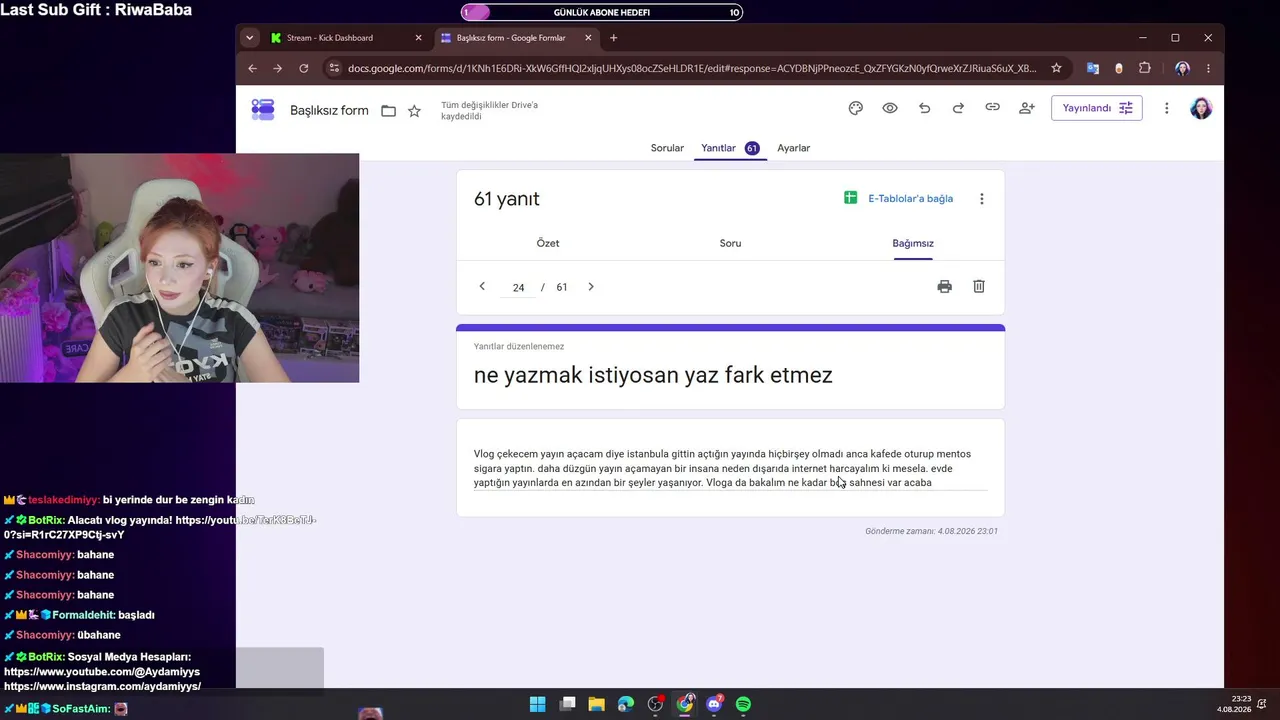Open a new browser tab

pyautogui.click(x=613, y=38)
